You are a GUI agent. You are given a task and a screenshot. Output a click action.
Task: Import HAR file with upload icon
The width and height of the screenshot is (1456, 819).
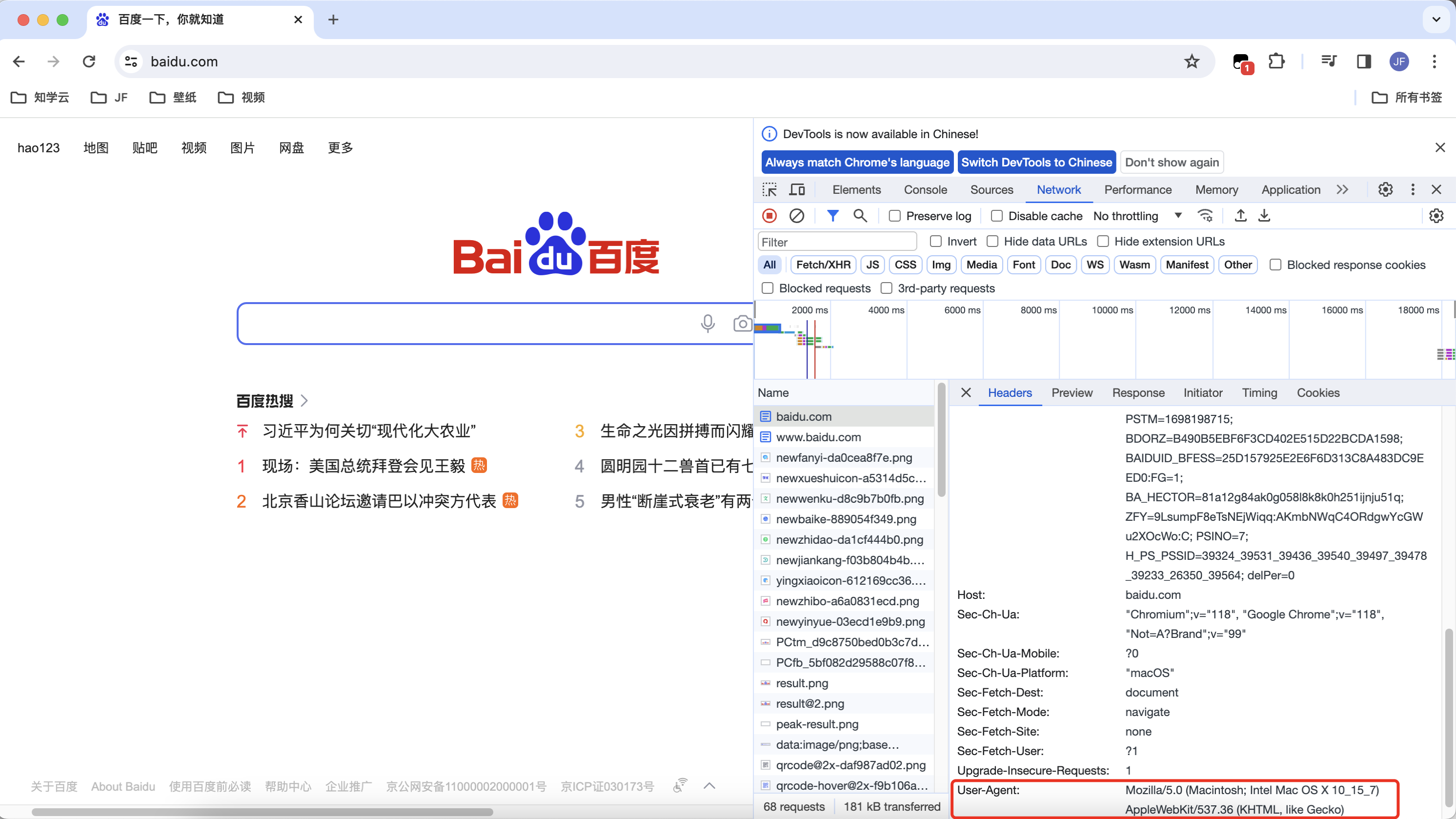click(1241, 215)
